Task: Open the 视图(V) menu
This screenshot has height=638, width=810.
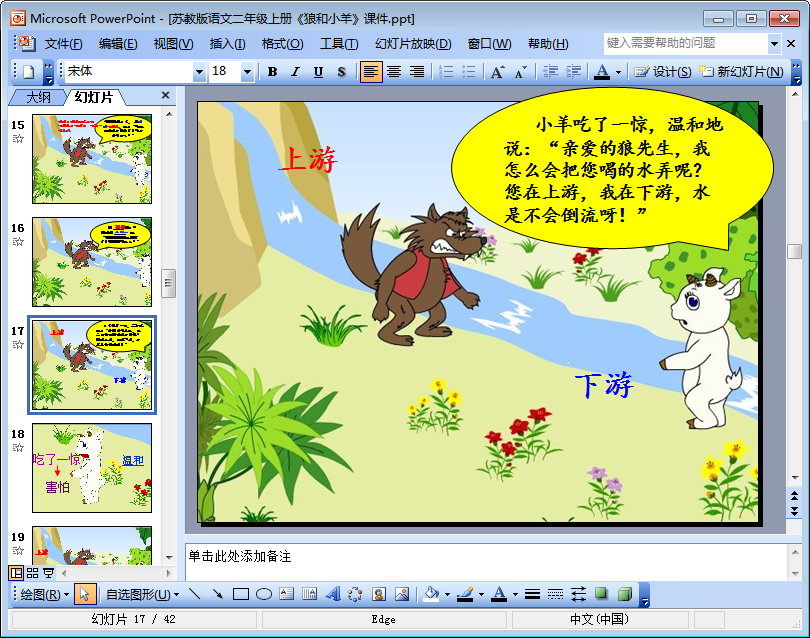Action: tap(173, 44)
